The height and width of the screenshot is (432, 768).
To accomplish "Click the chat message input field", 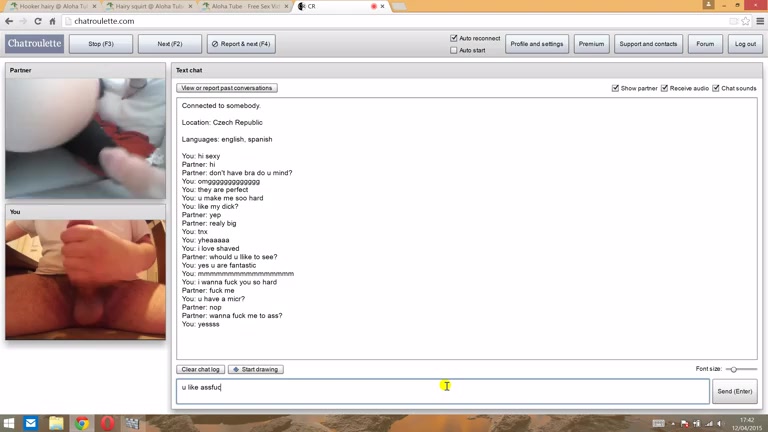I will coord(442,391).
